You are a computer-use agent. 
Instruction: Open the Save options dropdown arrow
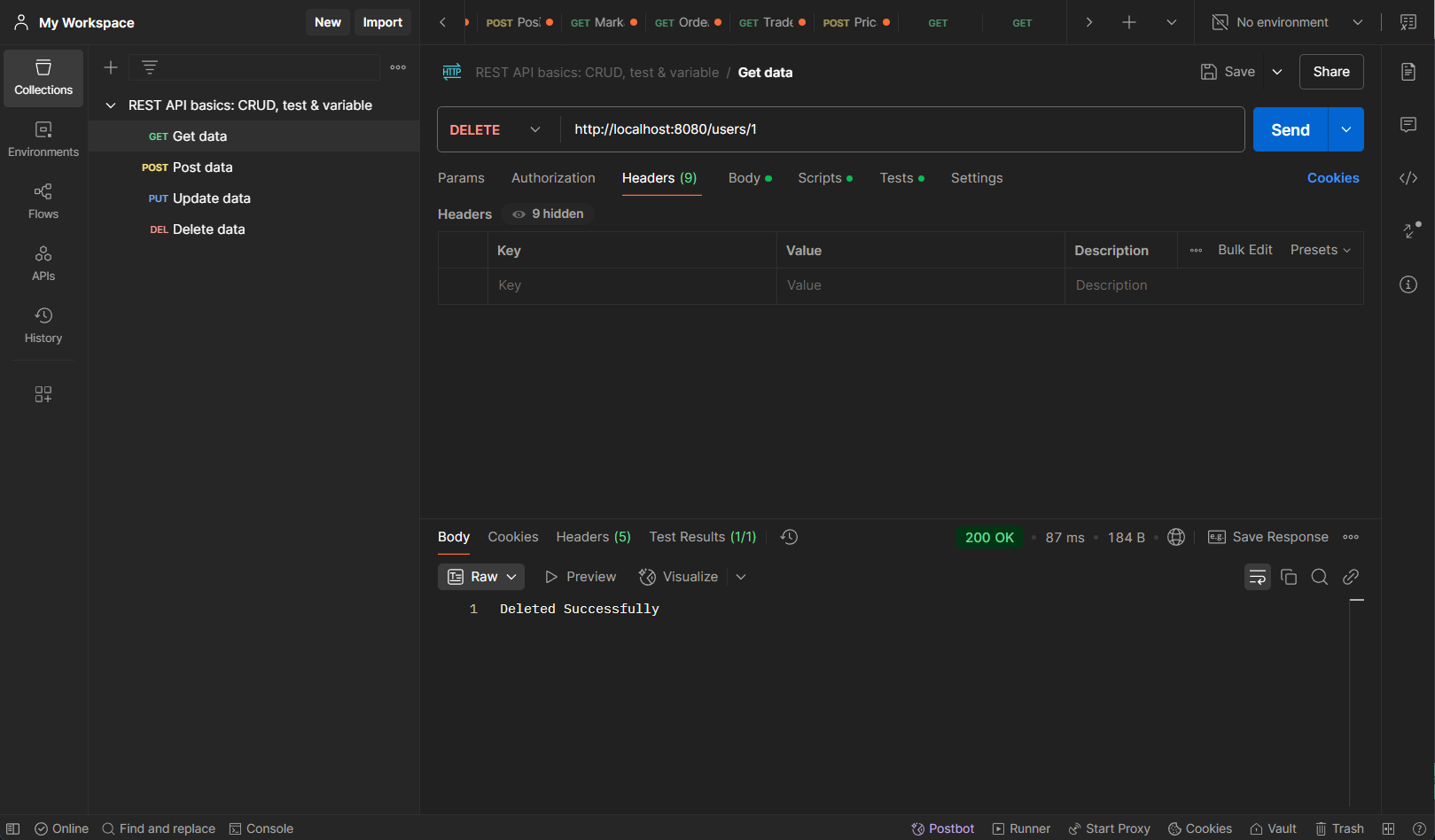tap(1277, 72)
